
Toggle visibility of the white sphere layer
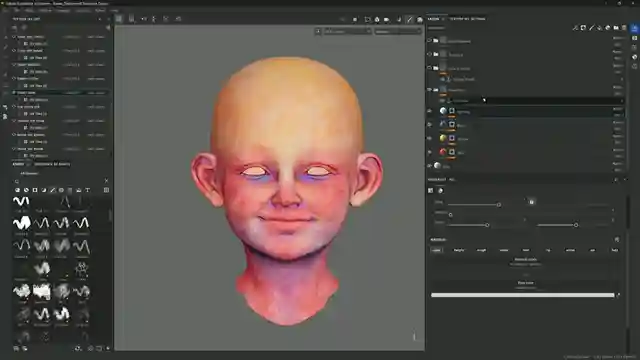coord(429,111)
